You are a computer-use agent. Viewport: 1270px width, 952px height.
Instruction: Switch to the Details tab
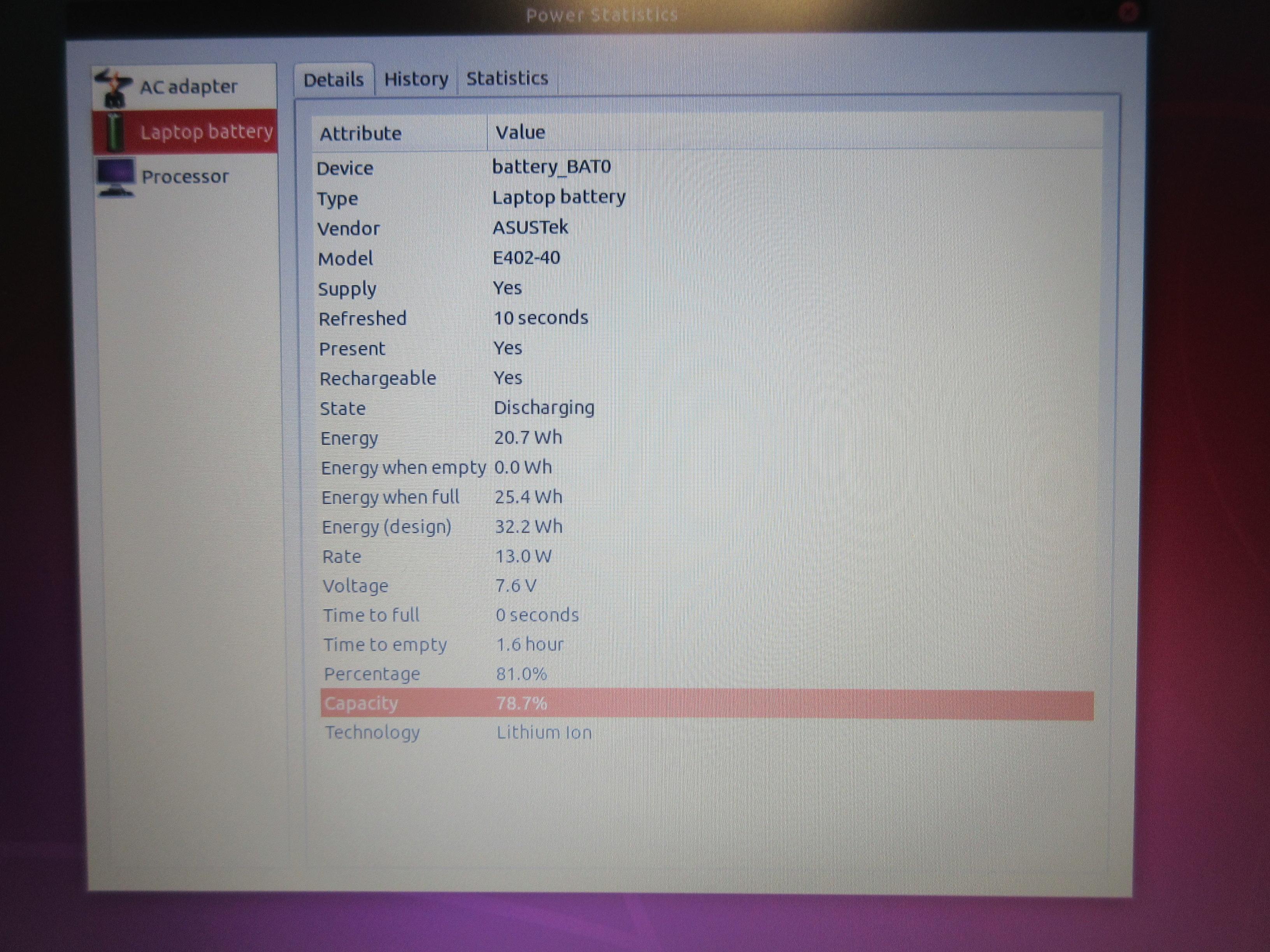(333, 80)
